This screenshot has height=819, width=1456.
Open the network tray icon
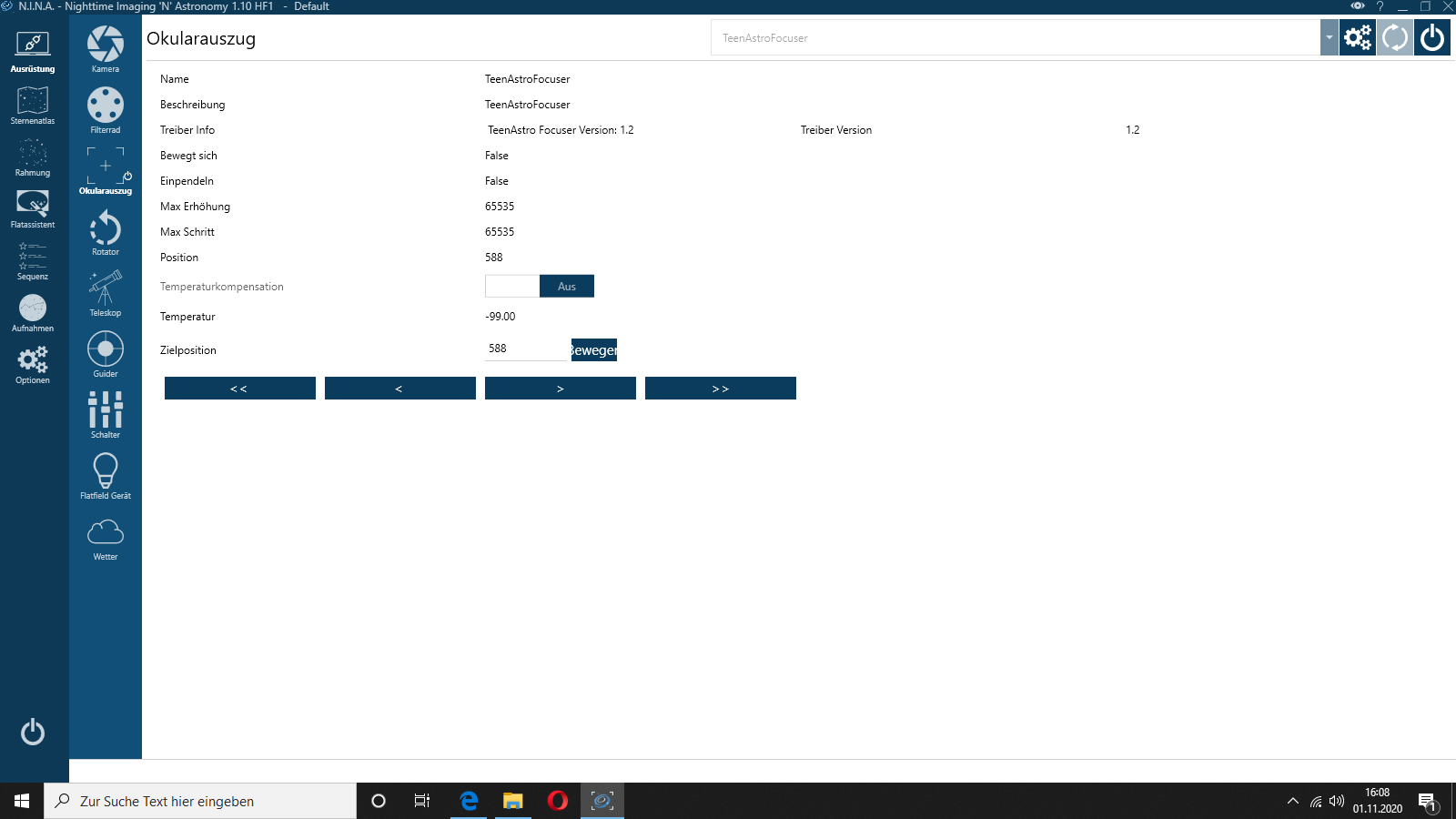[1316, 801]
